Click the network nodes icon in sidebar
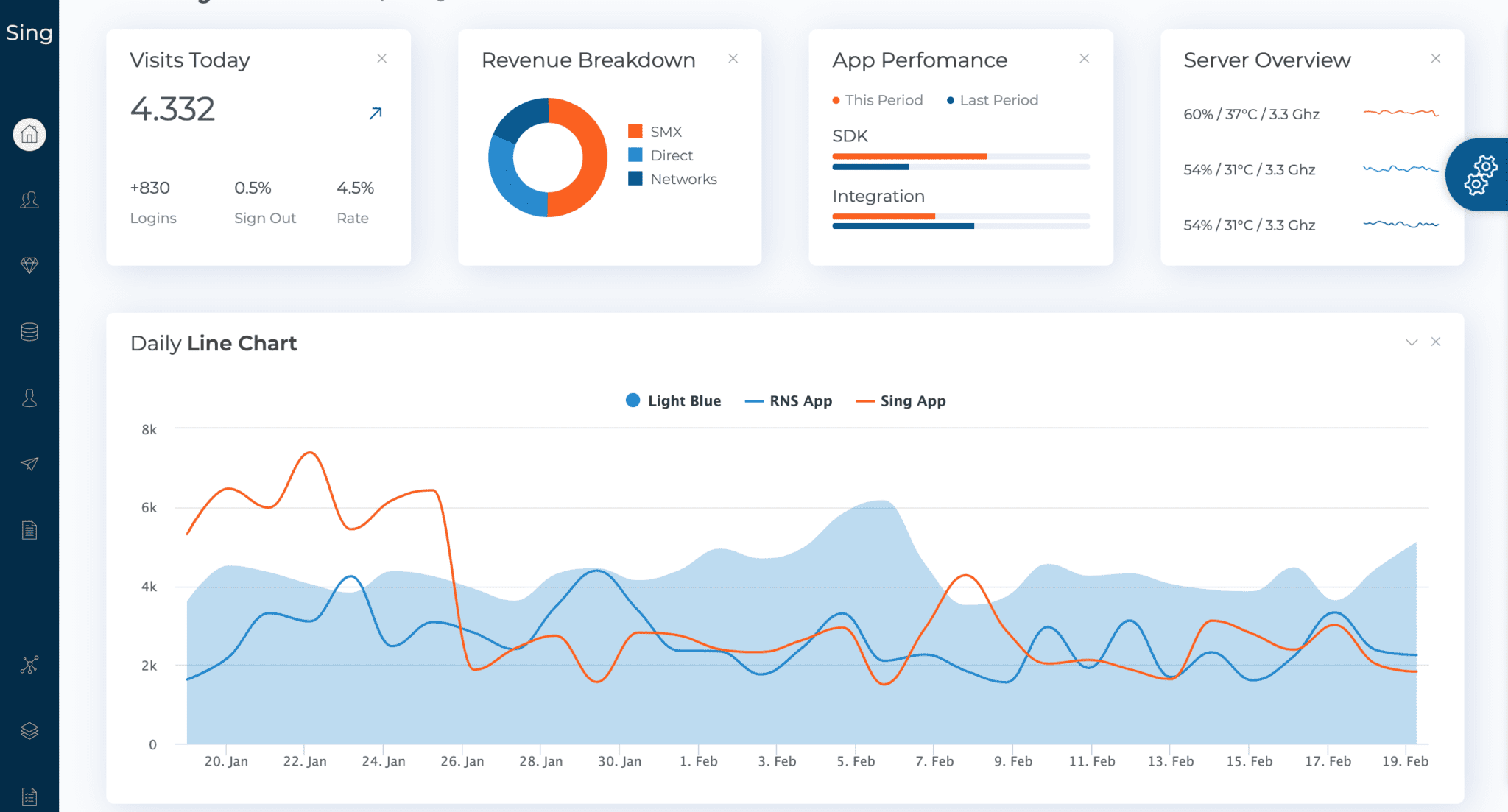 (x=29, y=665)
